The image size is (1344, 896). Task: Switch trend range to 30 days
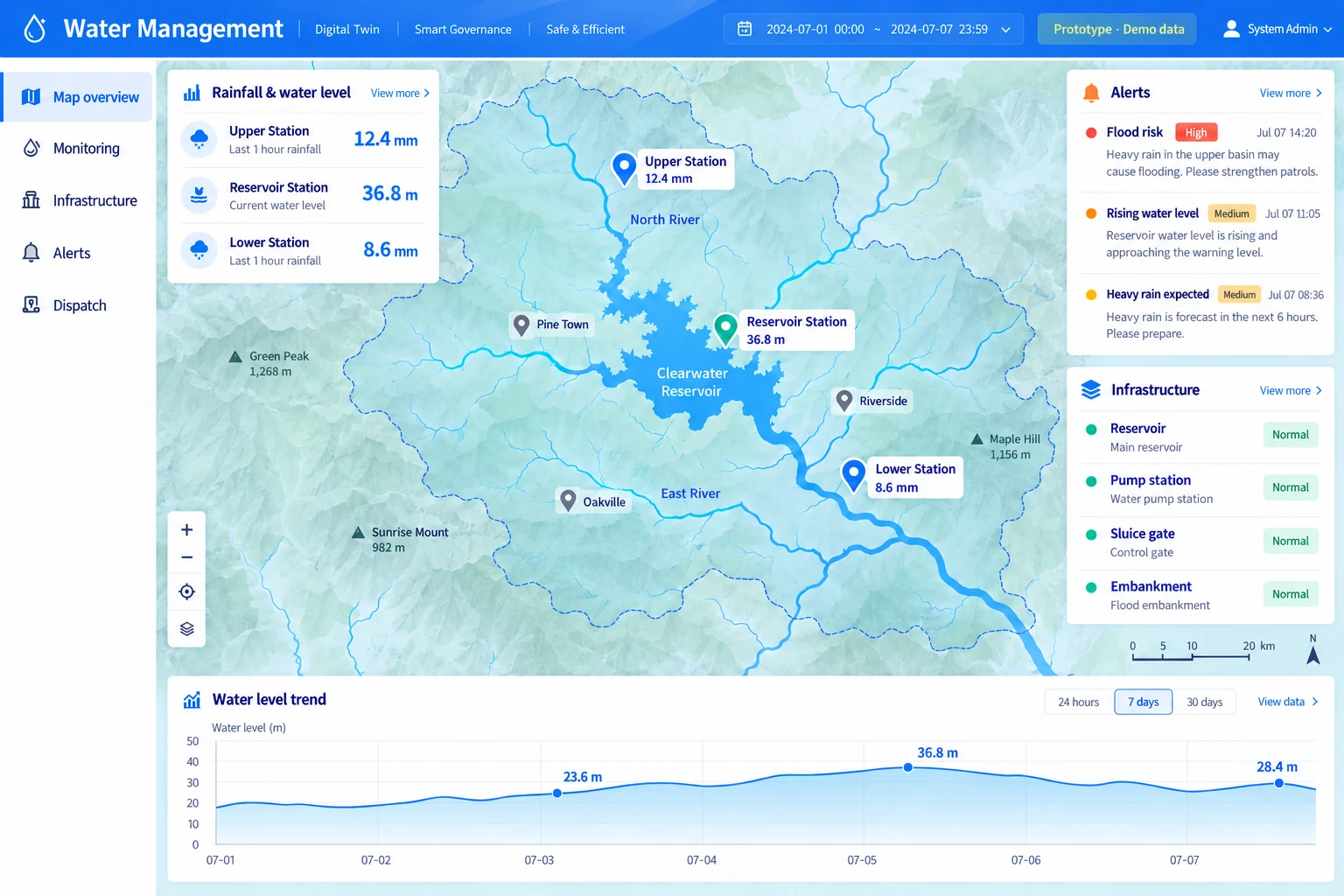point(1205,702)
